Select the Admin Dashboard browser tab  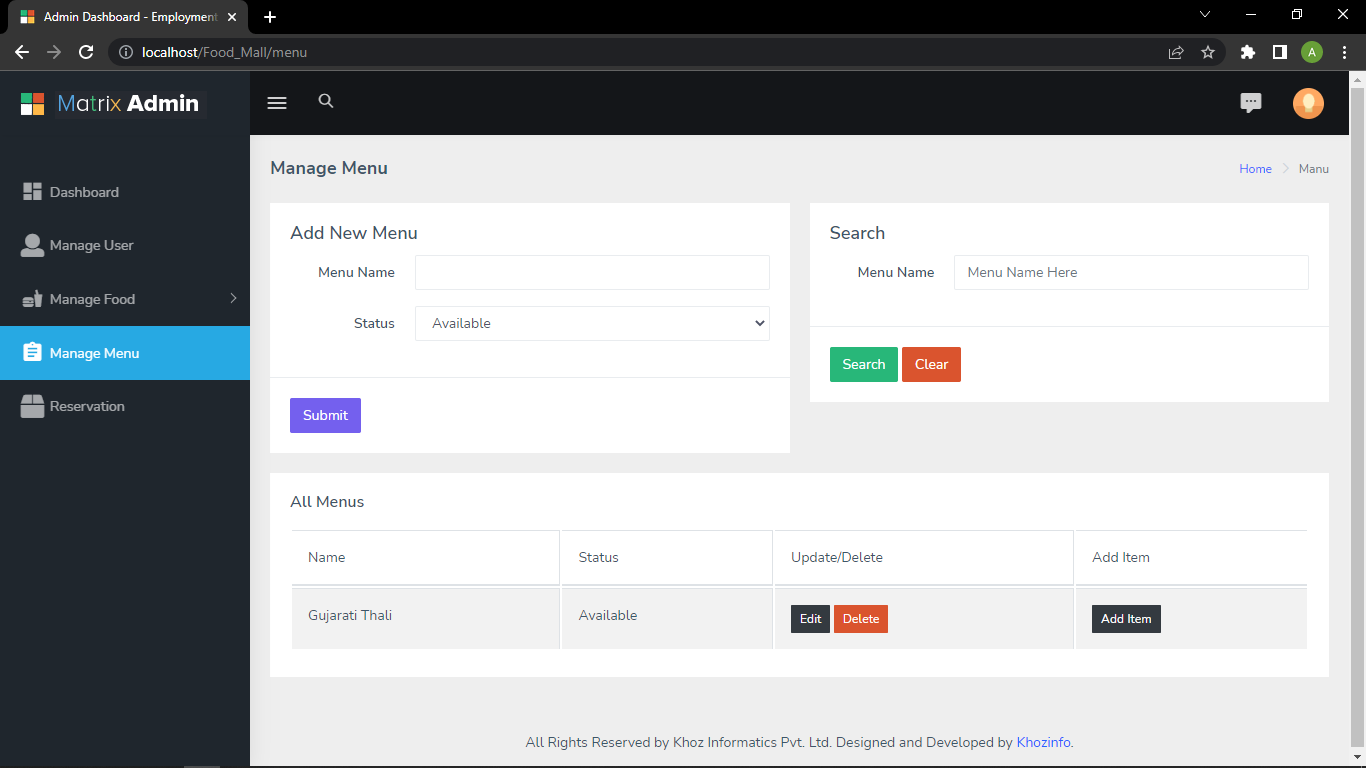(127, 17)
